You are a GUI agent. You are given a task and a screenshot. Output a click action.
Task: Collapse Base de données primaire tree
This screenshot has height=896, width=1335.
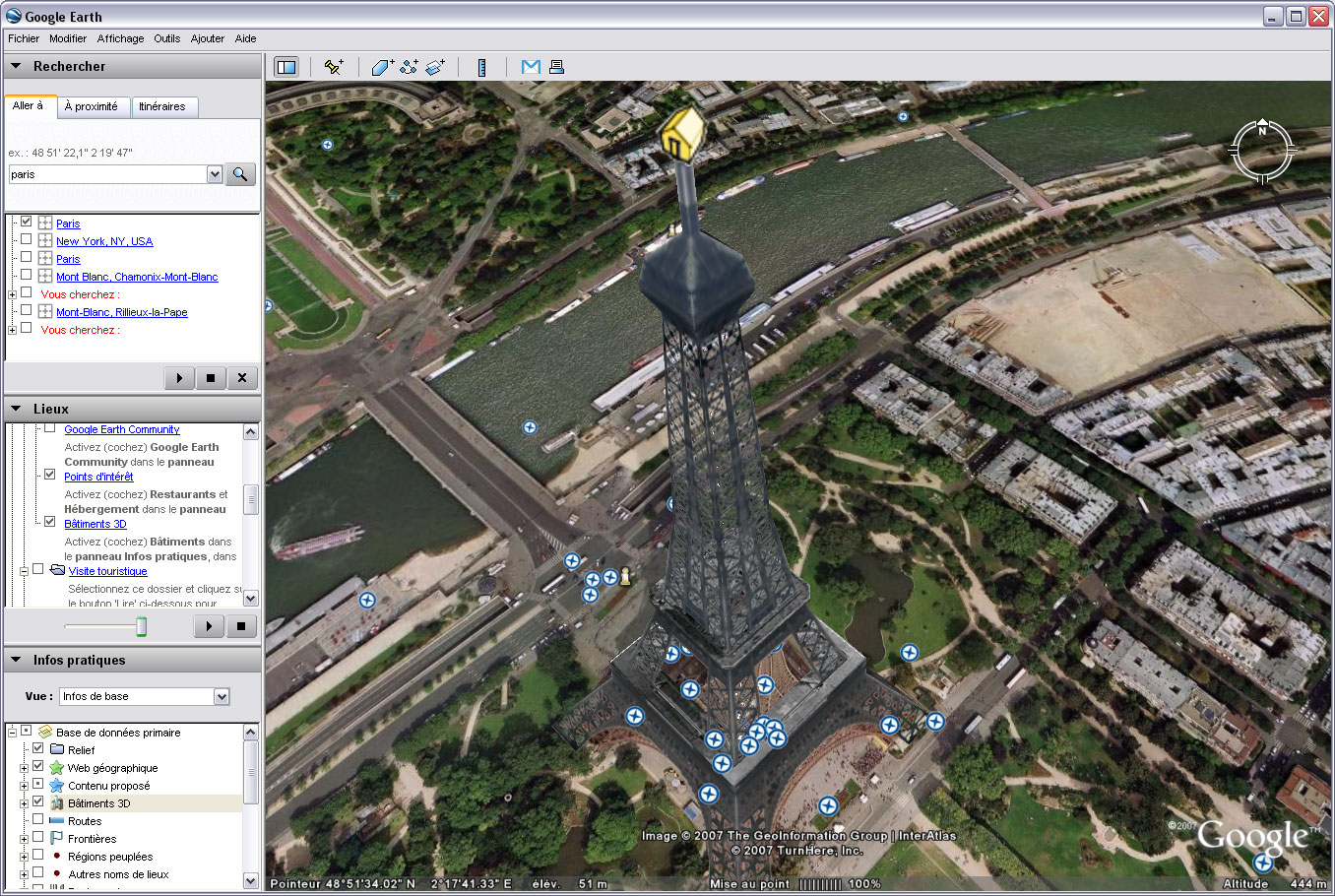coord(13,733)
